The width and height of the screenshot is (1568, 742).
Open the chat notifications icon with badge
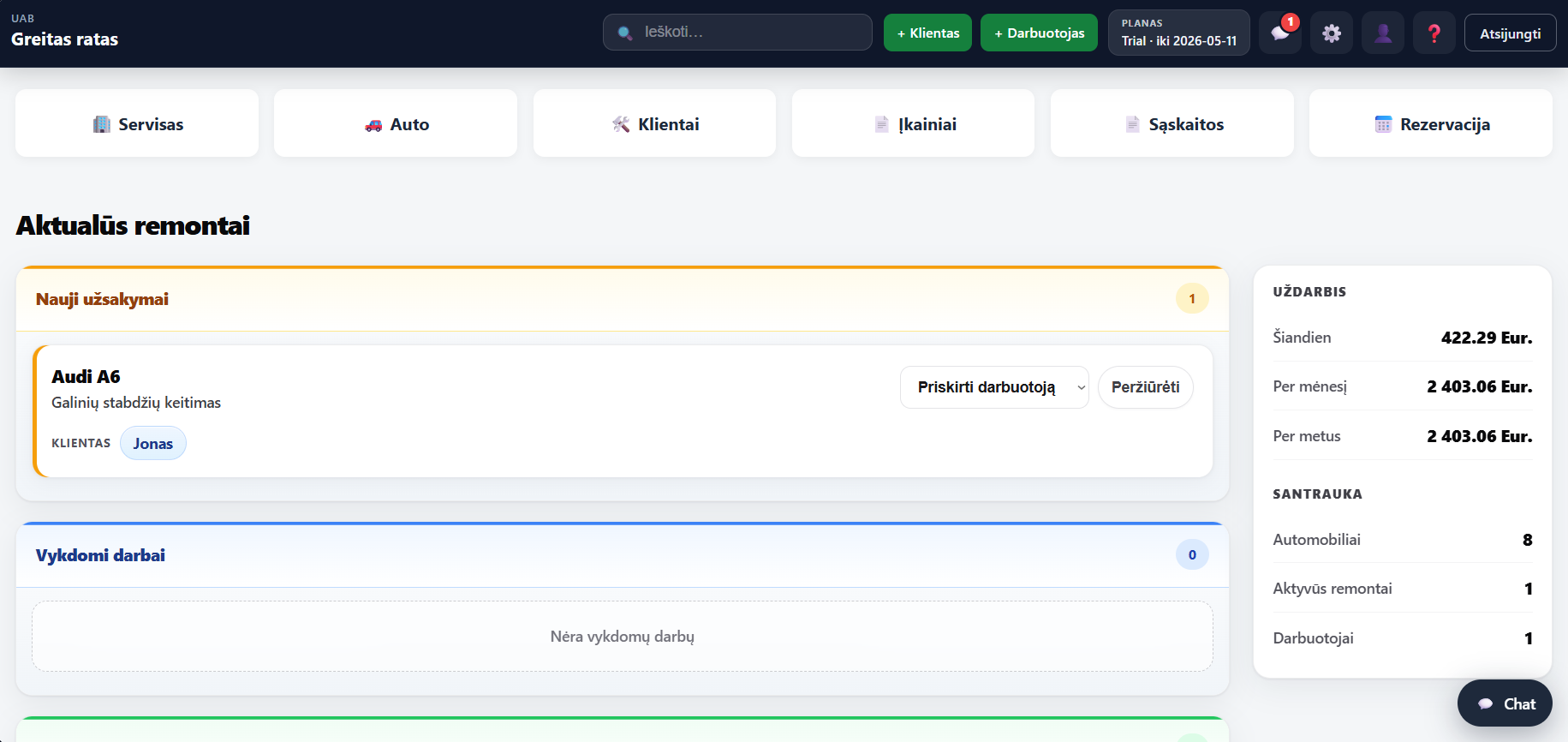point(1280,33)
